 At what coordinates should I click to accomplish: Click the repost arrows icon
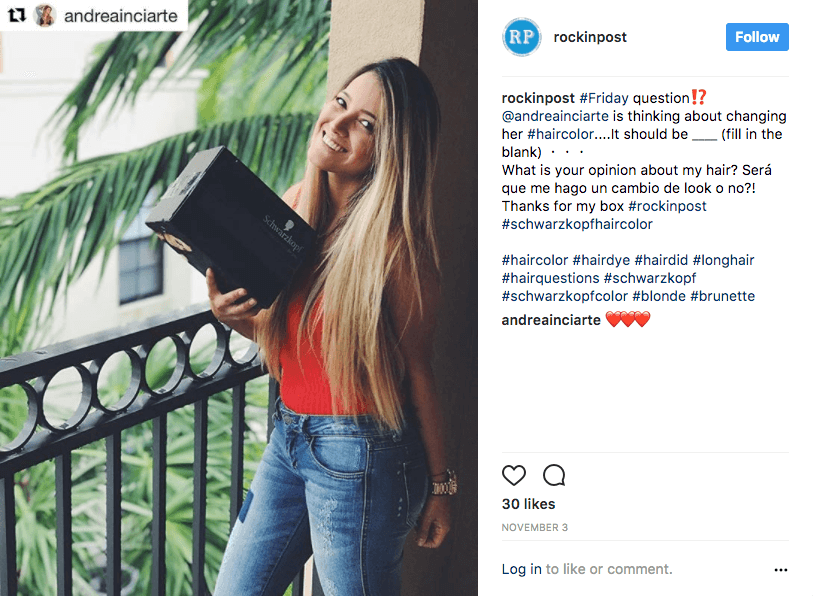click(17, 15)
